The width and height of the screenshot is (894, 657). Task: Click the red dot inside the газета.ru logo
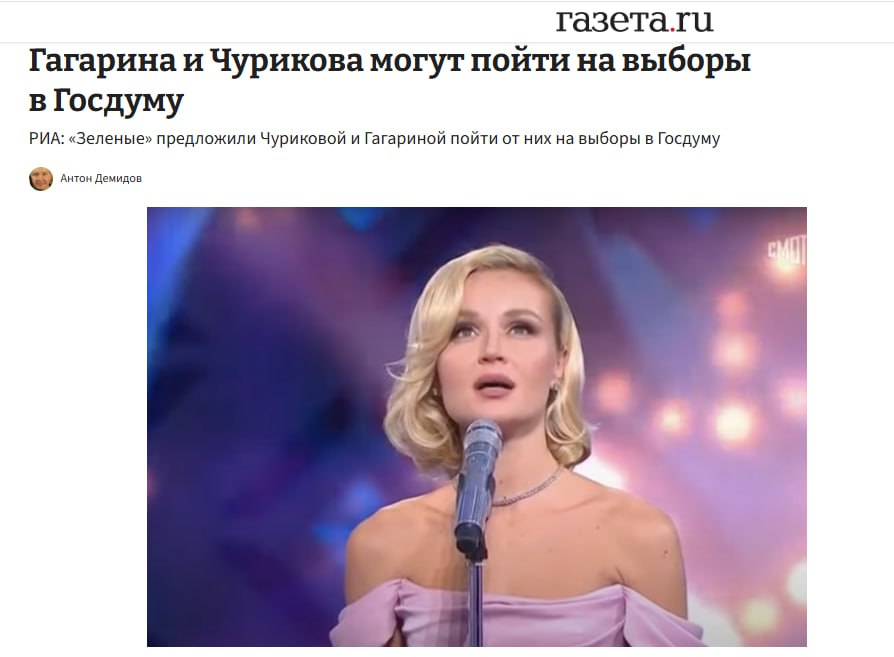(673, 29)
